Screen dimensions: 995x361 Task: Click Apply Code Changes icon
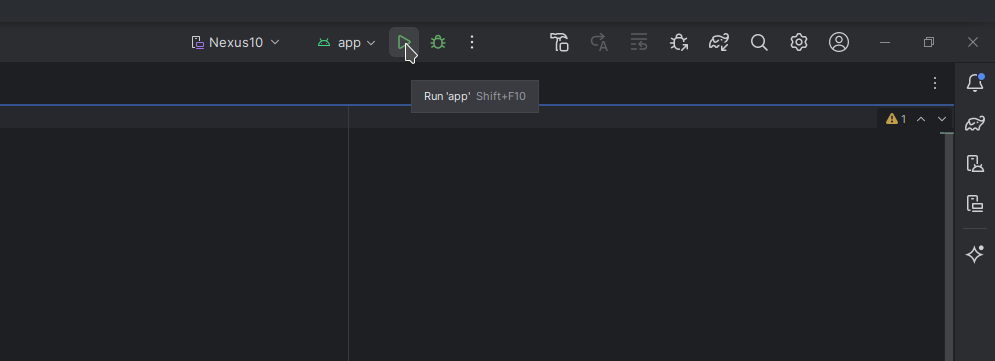coord(639,43)
